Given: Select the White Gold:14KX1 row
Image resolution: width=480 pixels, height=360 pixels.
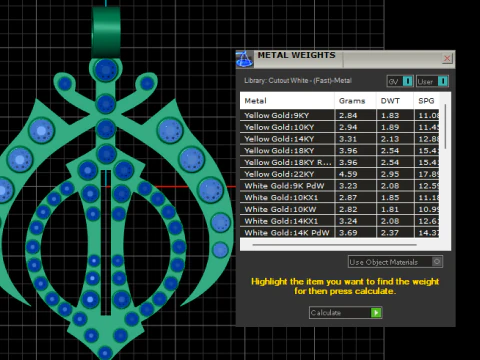Looking at the screenshot, I should click(x=339, y=221).
